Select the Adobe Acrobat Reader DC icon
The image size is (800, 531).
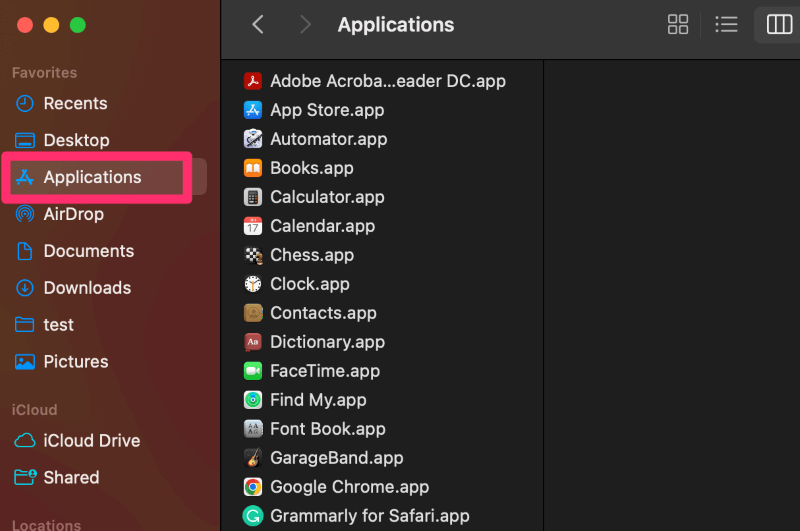pyautogui.click(x=253, y=81)
